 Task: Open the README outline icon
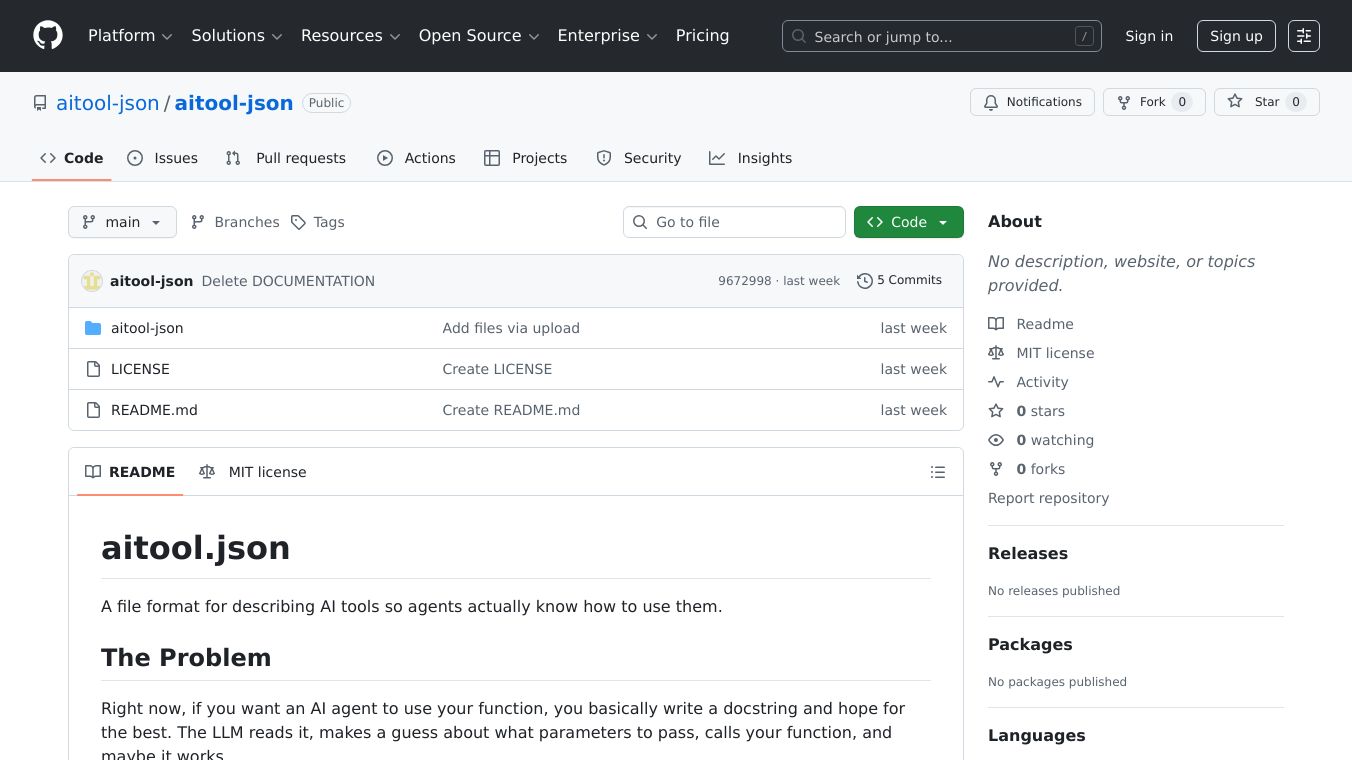[x=937, y=472]
